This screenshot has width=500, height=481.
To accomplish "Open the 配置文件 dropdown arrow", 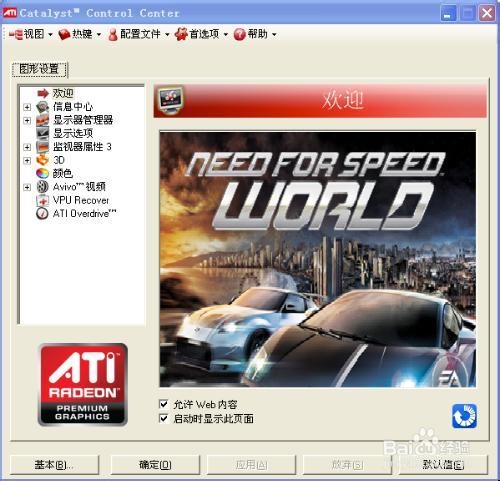I will (x=167, y=34).
